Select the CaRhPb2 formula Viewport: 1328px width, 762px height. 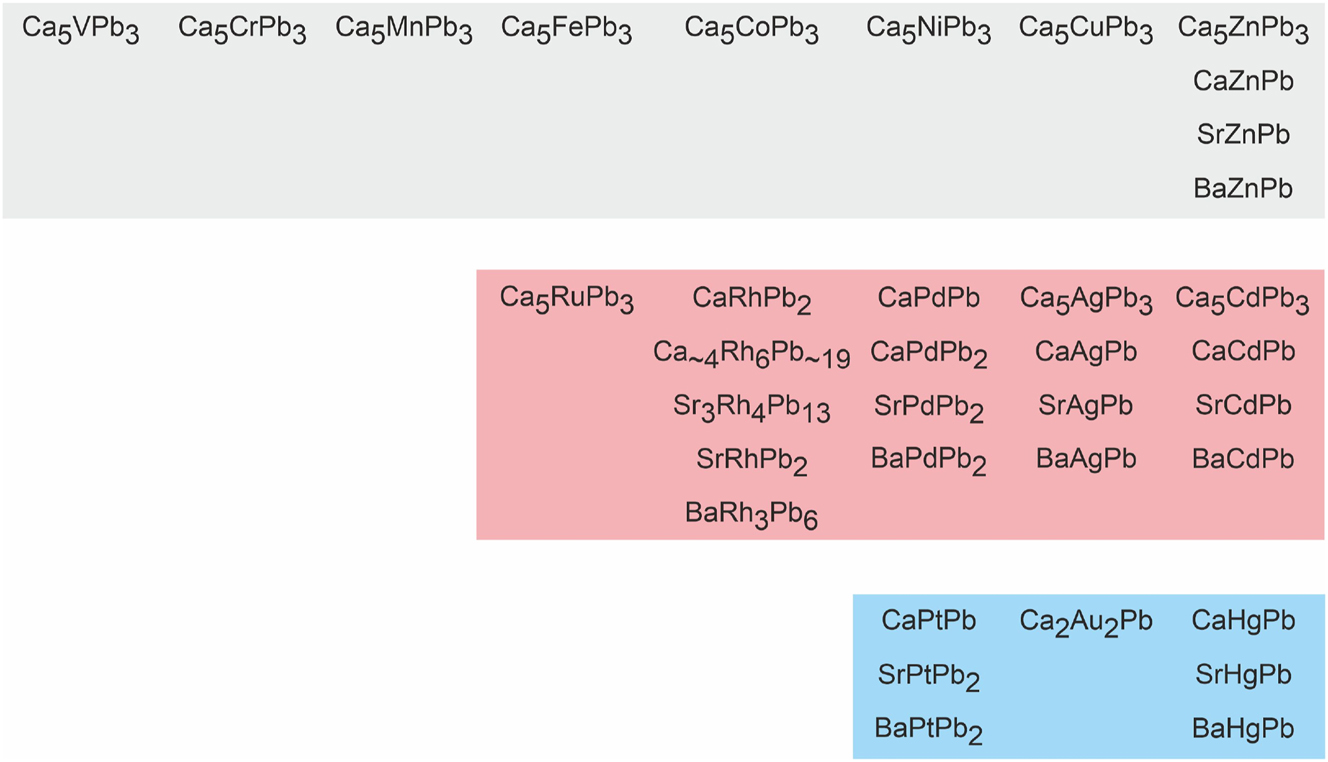click(751, 298)
